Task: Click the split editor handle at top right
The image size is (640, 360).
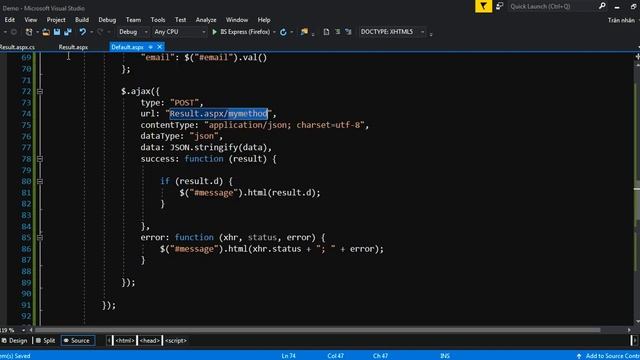Action: [637, 57]
